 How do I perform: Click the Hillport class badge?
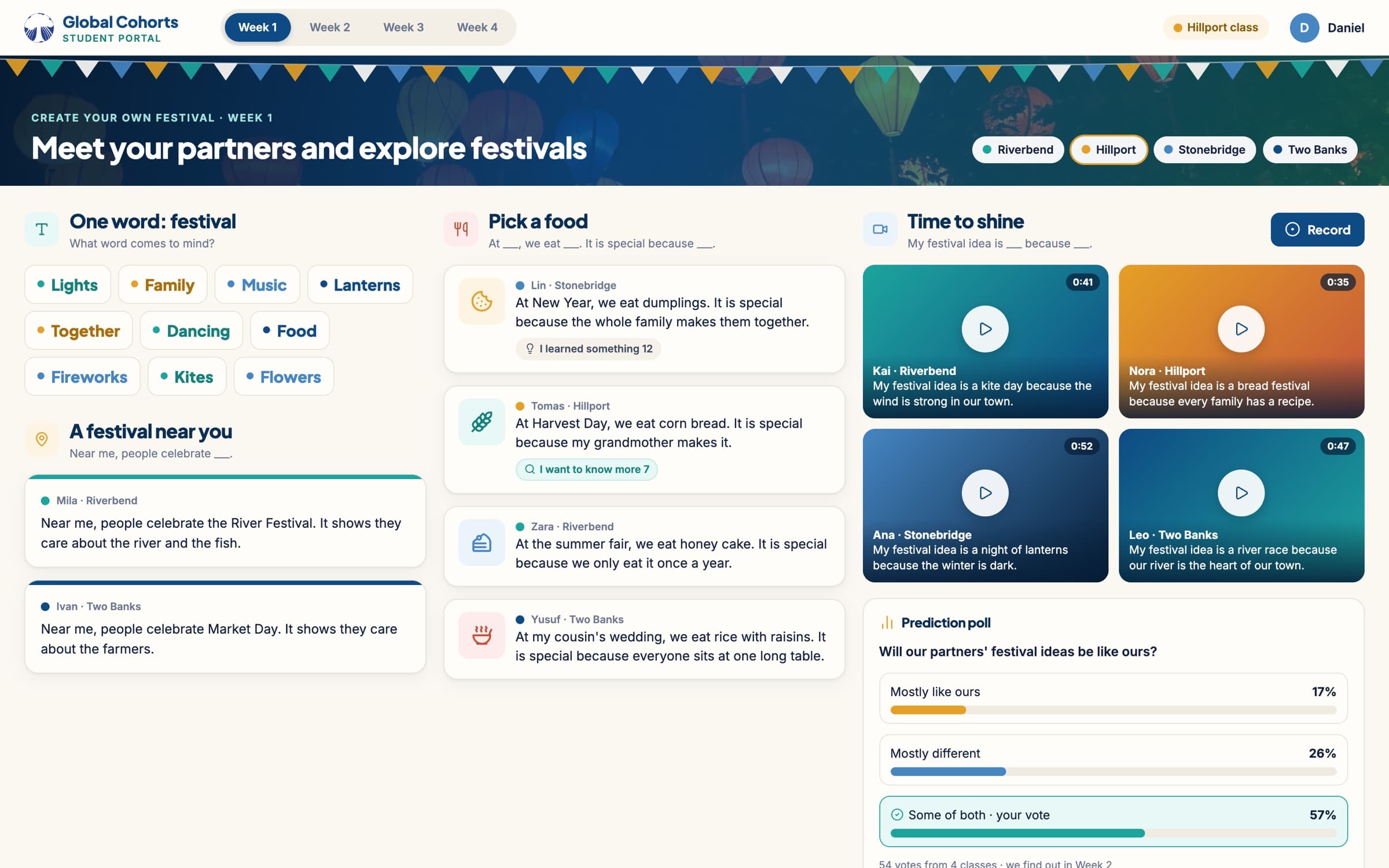tap(1215, 27)
